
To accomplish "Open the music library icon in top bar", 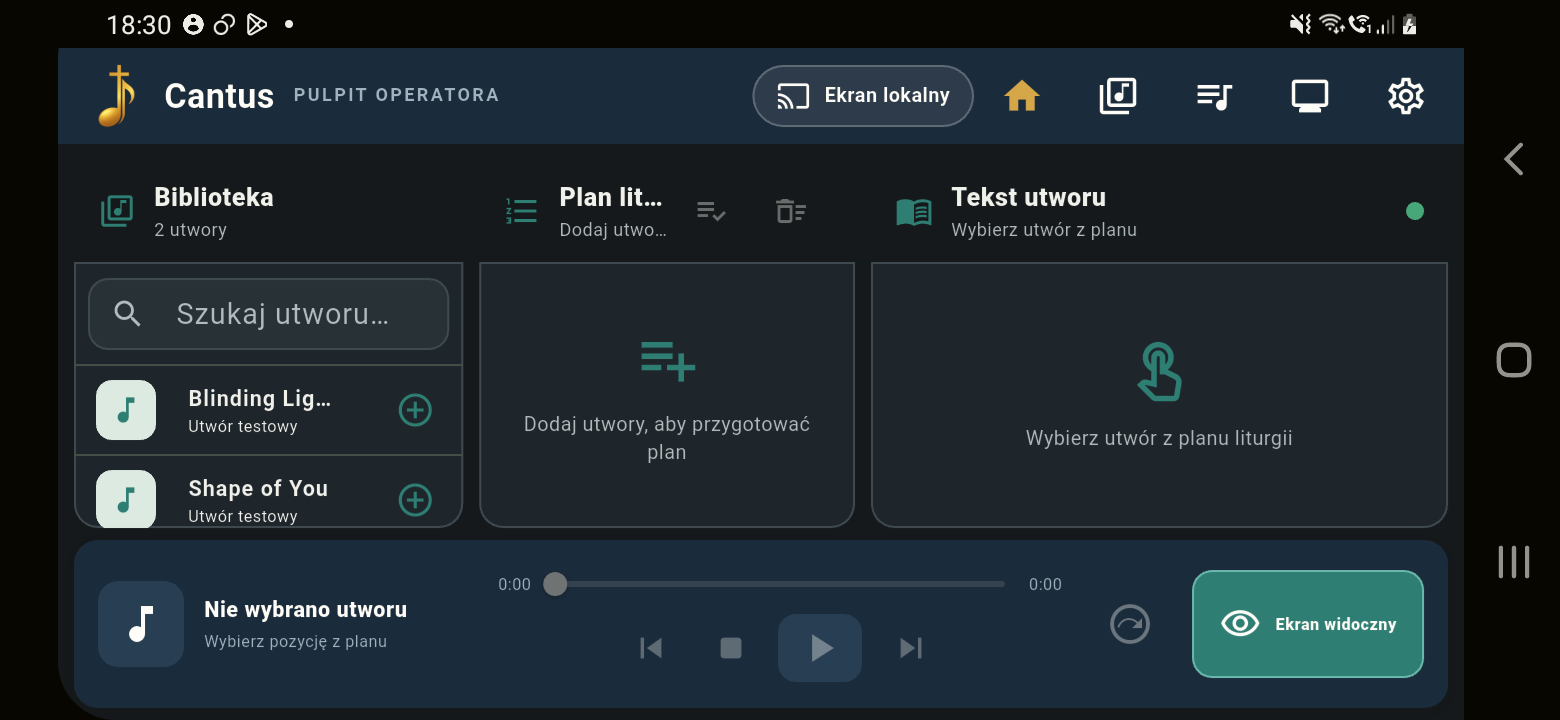I will [x=1117, y=96].
